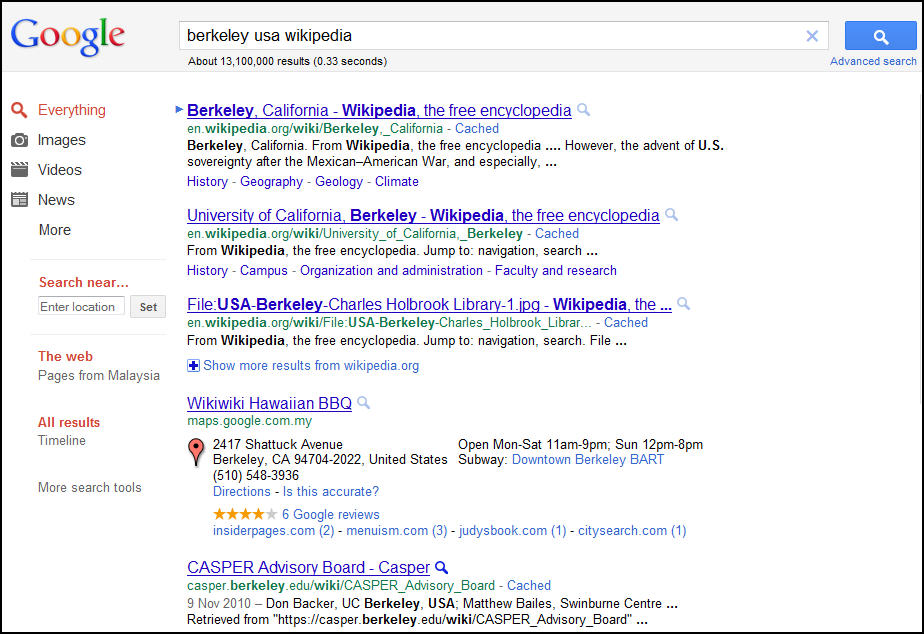This screenshot has height=634, width=924.
Task: Click the phone number (510) 548-3936
Action: point(256,476)
